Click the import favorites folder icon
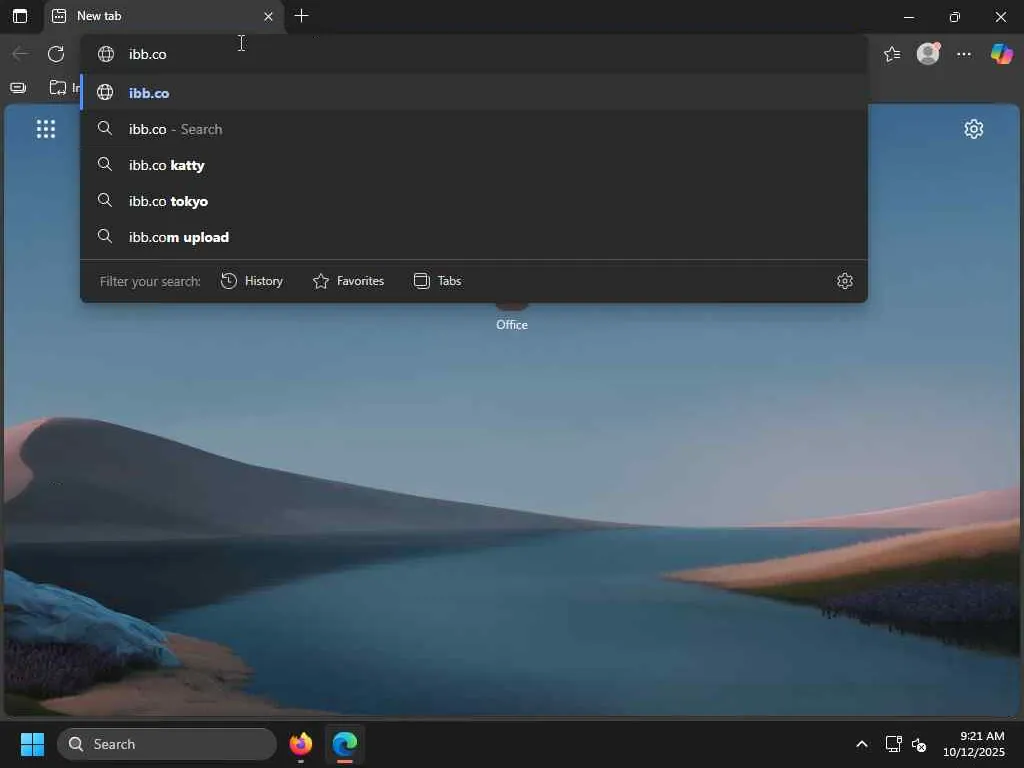1024x768 pixels. (58, 87)
